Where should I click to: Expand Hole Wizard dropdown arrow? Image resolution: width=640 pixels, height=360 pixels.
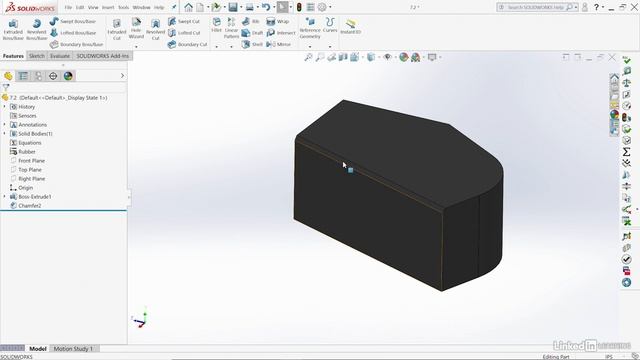(136, 46)
